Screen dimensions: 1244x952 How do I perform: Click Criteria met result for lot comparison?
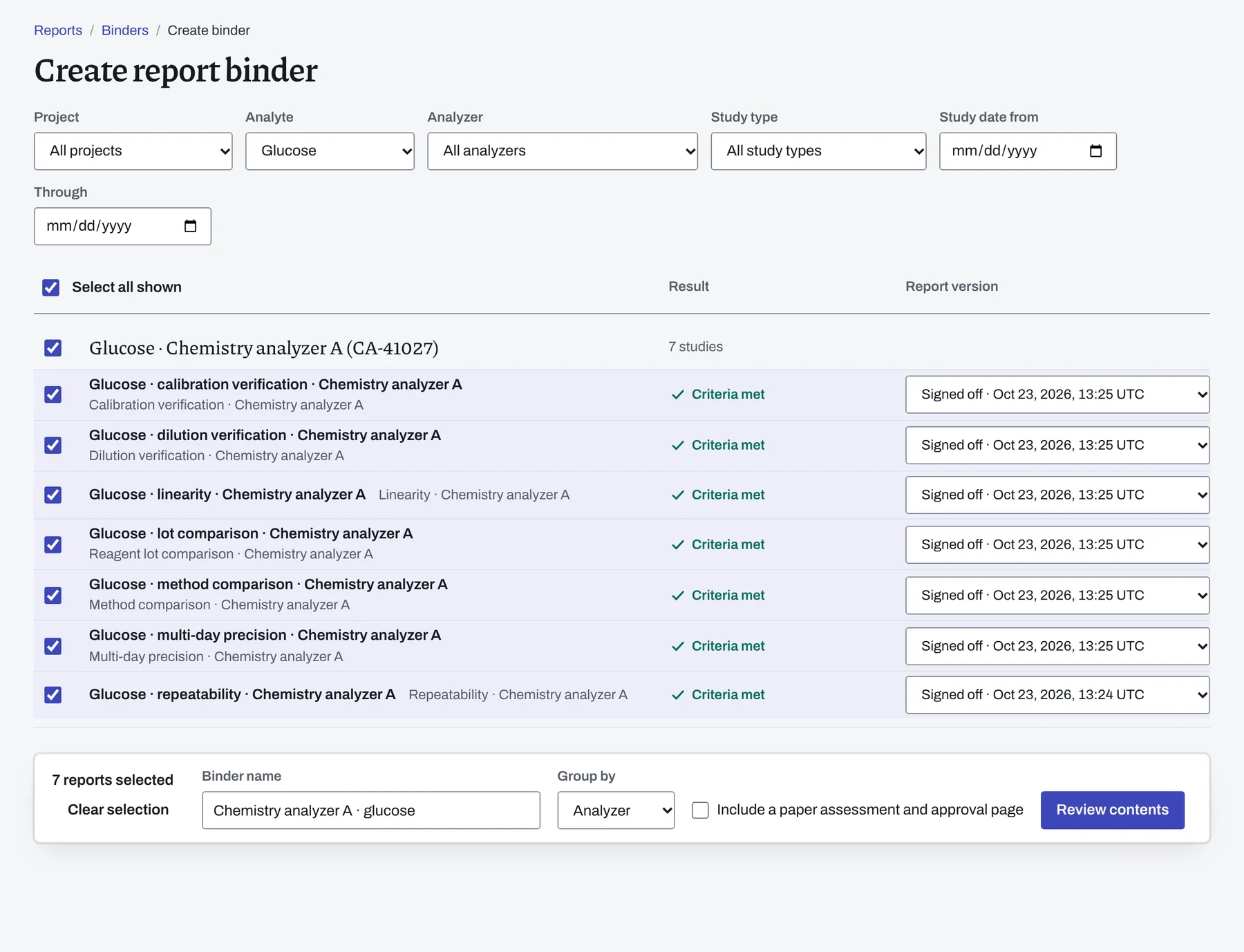click(718, 544)
